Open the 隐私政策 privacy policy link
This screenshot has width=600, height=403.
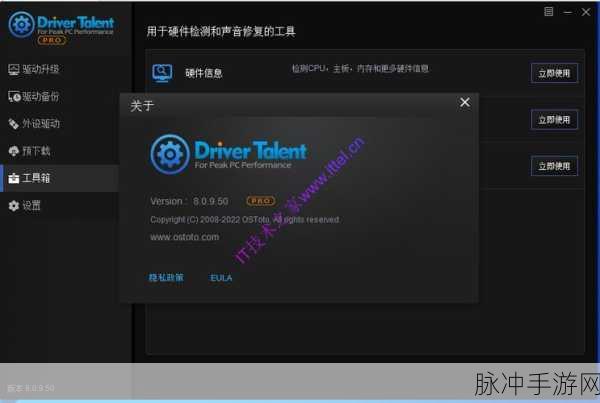pos(166,277)
